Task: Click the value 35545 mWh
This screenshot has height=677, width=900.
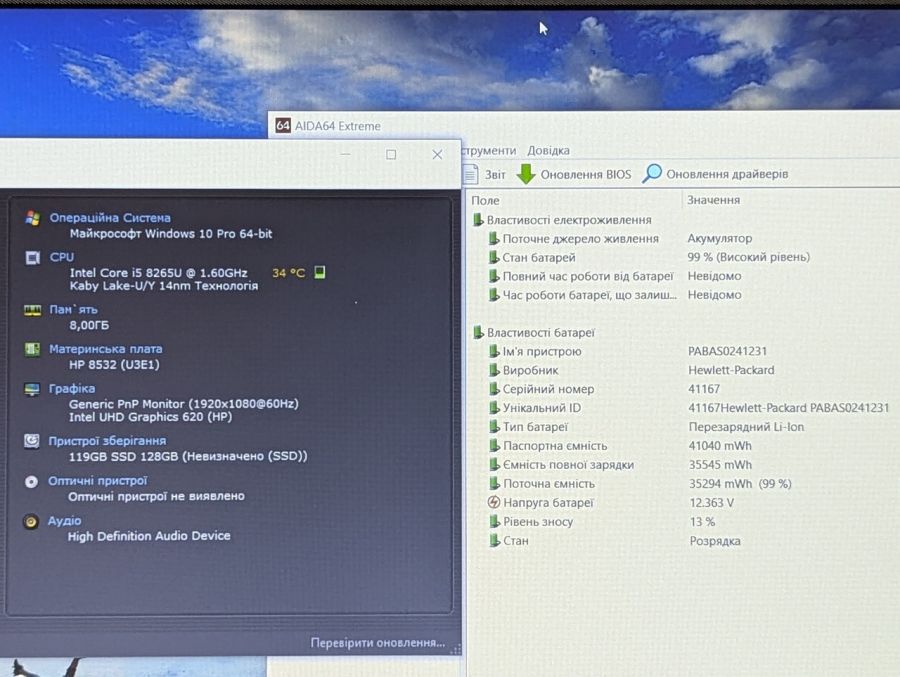Action: pyautogui.click(x=720, y=465)
